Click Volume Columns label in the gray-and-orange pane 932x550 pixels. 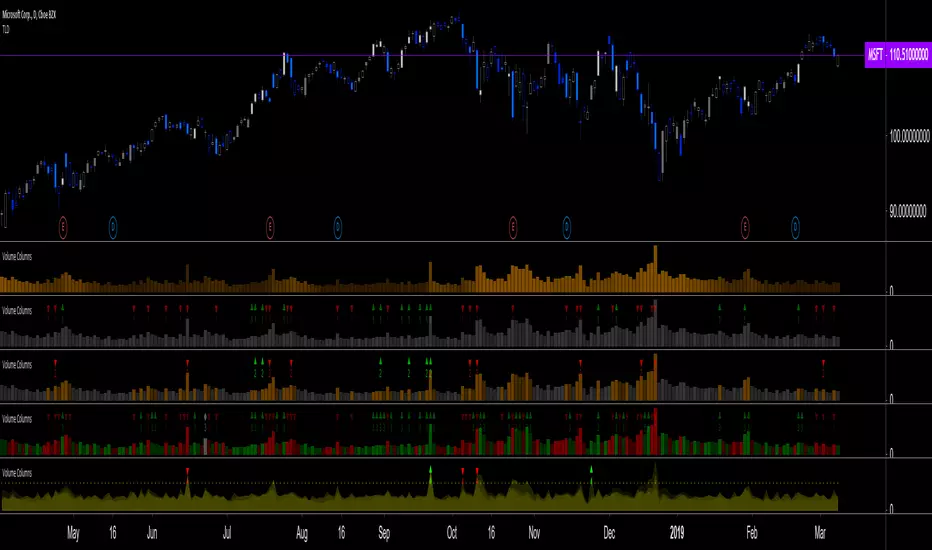tap(17, 364)
